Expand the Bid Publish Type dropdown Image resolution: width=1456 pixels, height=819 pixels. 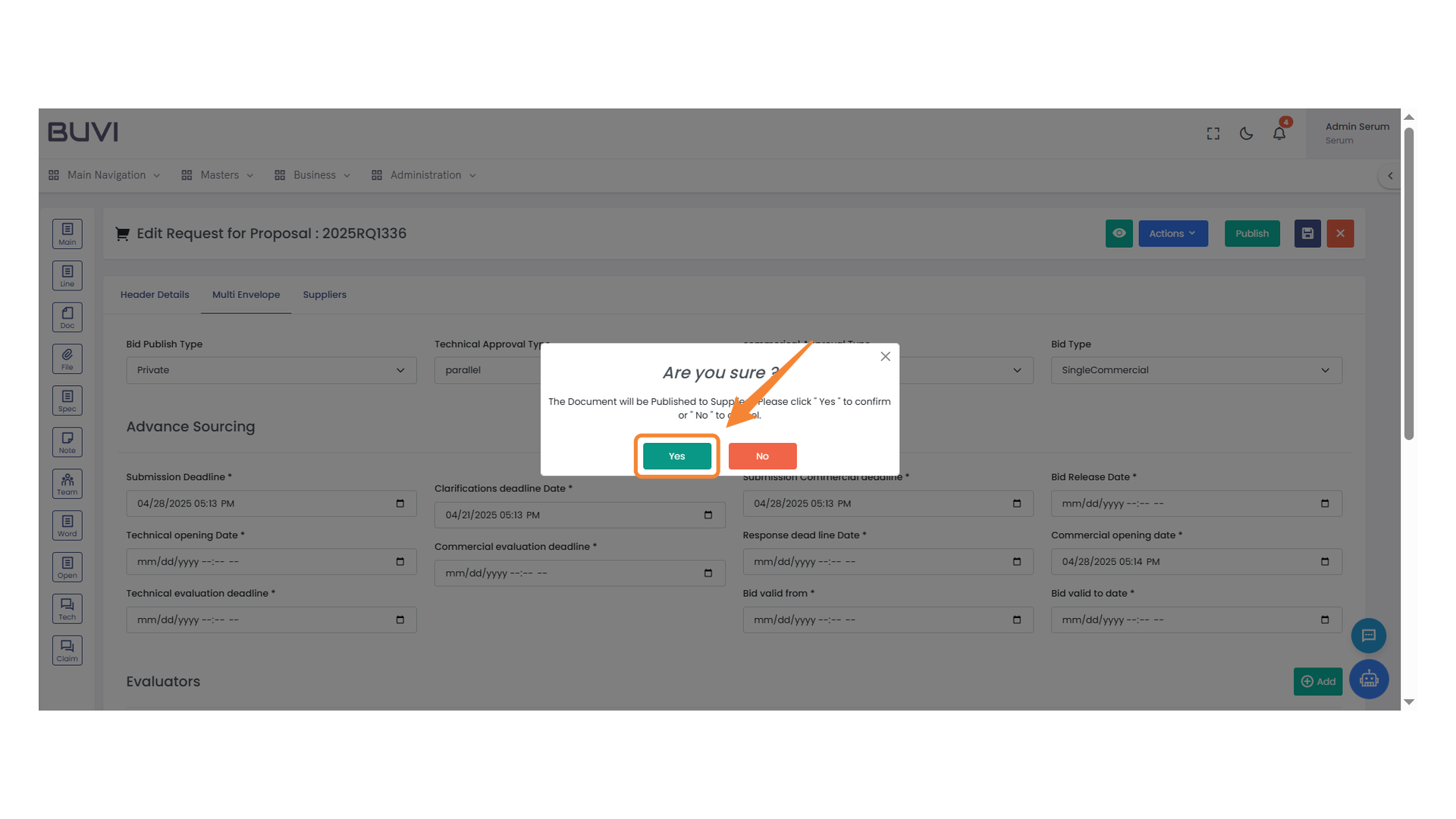[x=271, y=370]
